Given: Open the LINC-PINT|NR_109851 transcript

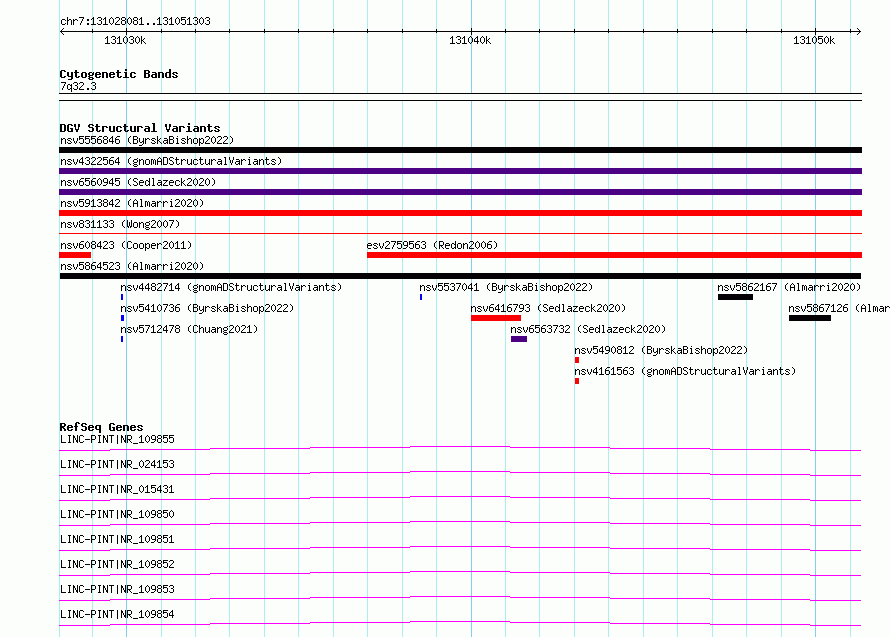Looking at the screenshot, I should 460,544.
